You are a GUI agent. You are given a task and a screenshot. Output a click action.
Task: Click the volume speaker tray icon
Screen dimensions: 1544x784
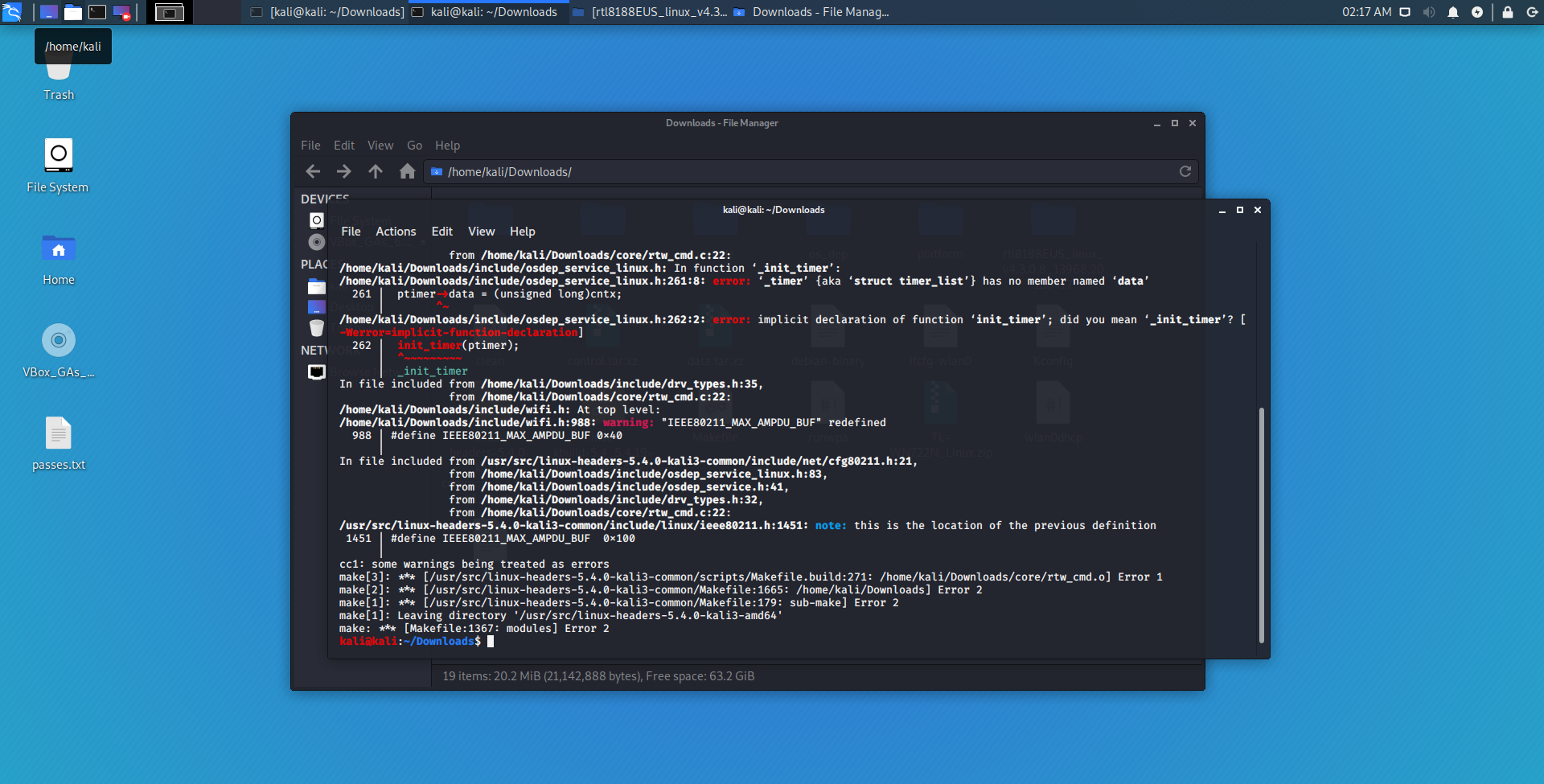[x=1429, y=12]
